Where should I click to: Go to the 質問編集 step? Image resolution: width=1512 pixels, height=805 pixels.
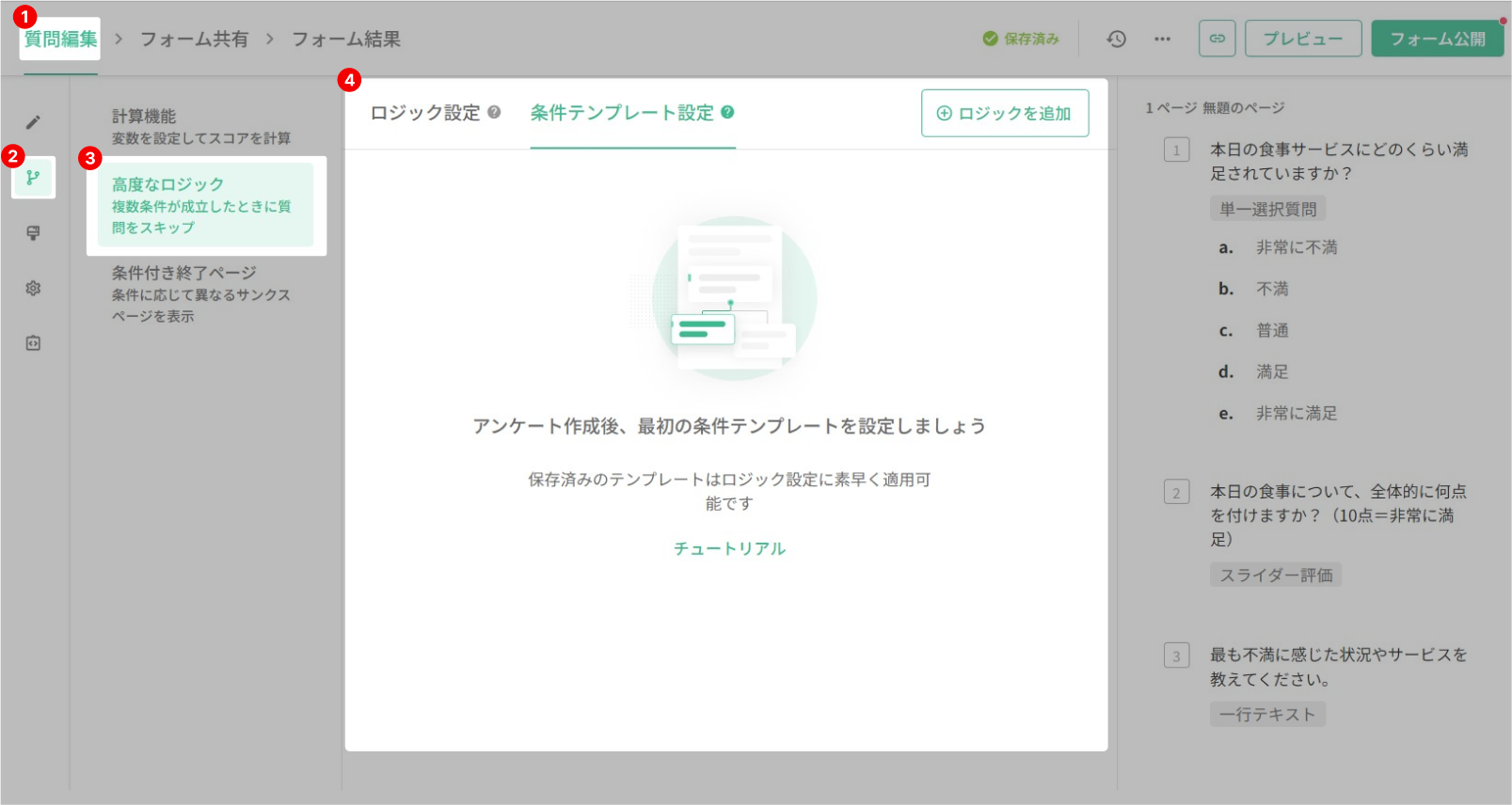click(x=60, y=39)
